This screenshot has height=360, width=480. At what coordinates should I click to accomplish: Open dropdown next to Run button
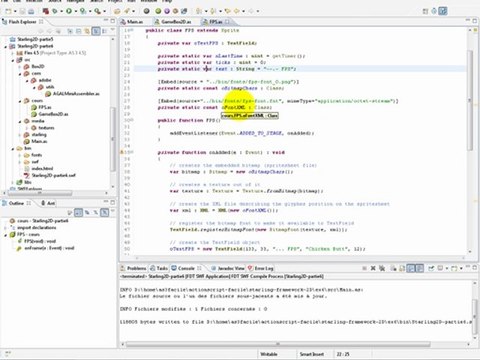pos(76,11)
